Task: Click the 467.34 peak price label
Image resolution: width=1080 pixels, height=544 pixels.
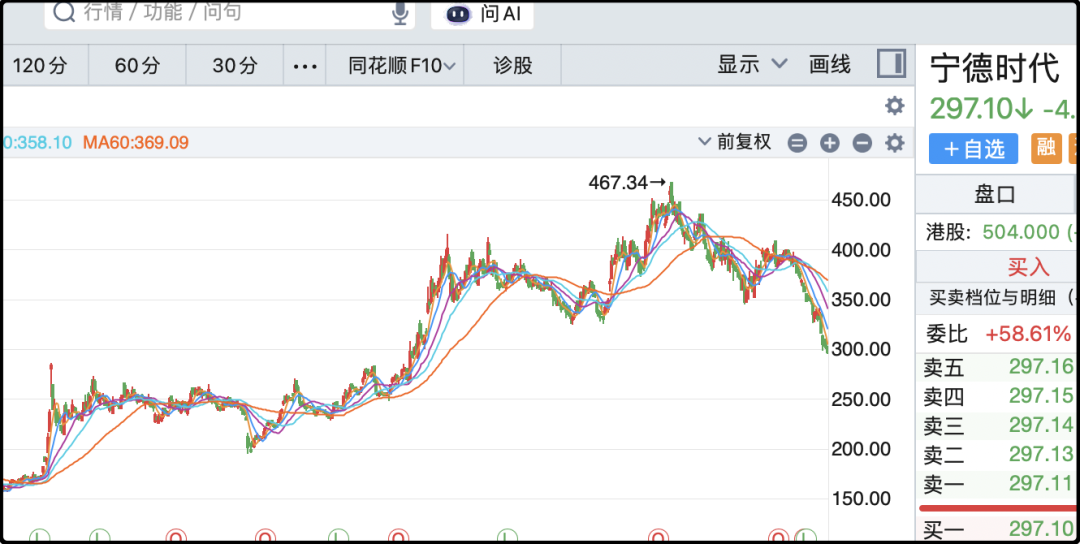Action: pyautogui.click(x=618, y=182)
